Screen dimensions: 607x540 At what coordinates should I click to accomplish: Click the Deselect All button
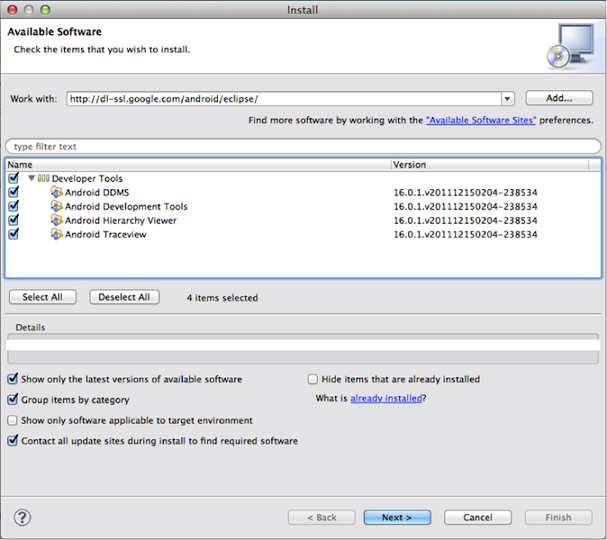pyautogui.click(x=124, y=297)
